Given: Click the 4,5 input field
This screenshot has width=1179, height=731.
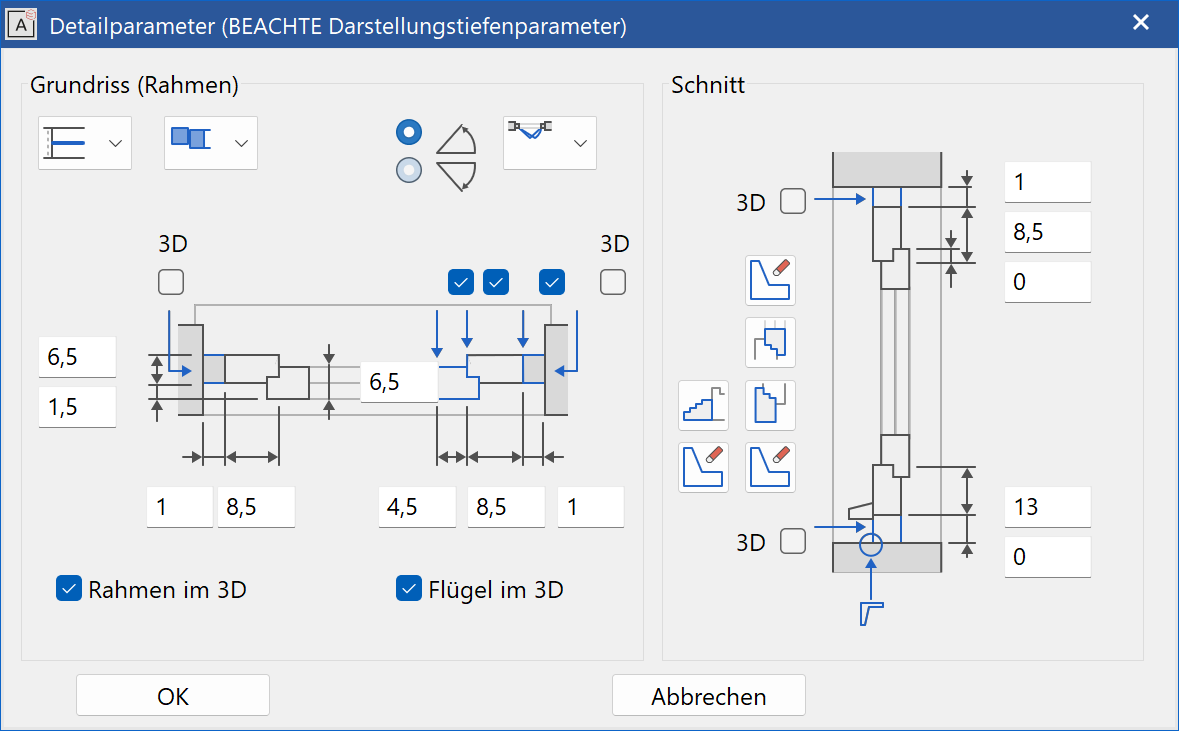Looking at the screenshot, I should (417, 507).
